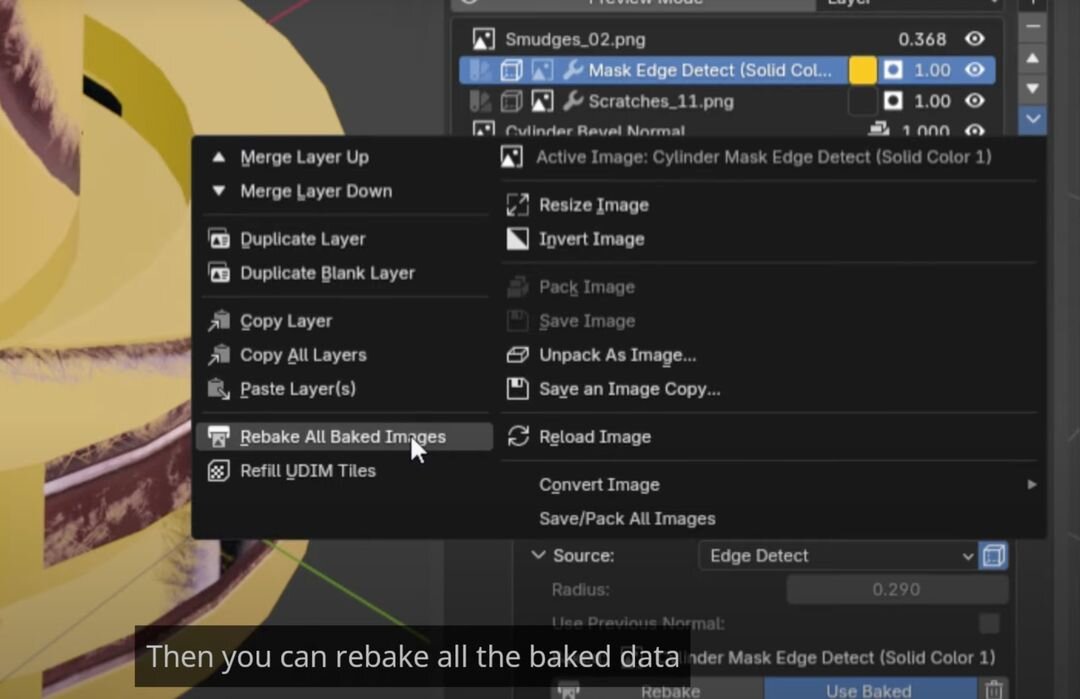Click the 1.00 opacity on Mask Edge Detect row

click(x=933, y=70)
